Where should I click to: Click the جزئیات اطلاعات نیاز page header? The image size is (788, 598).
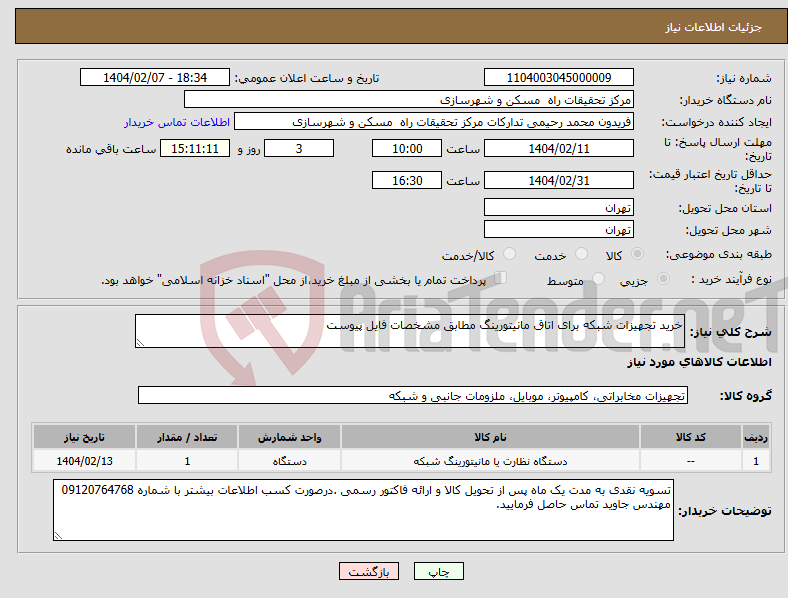pos(714,27)
